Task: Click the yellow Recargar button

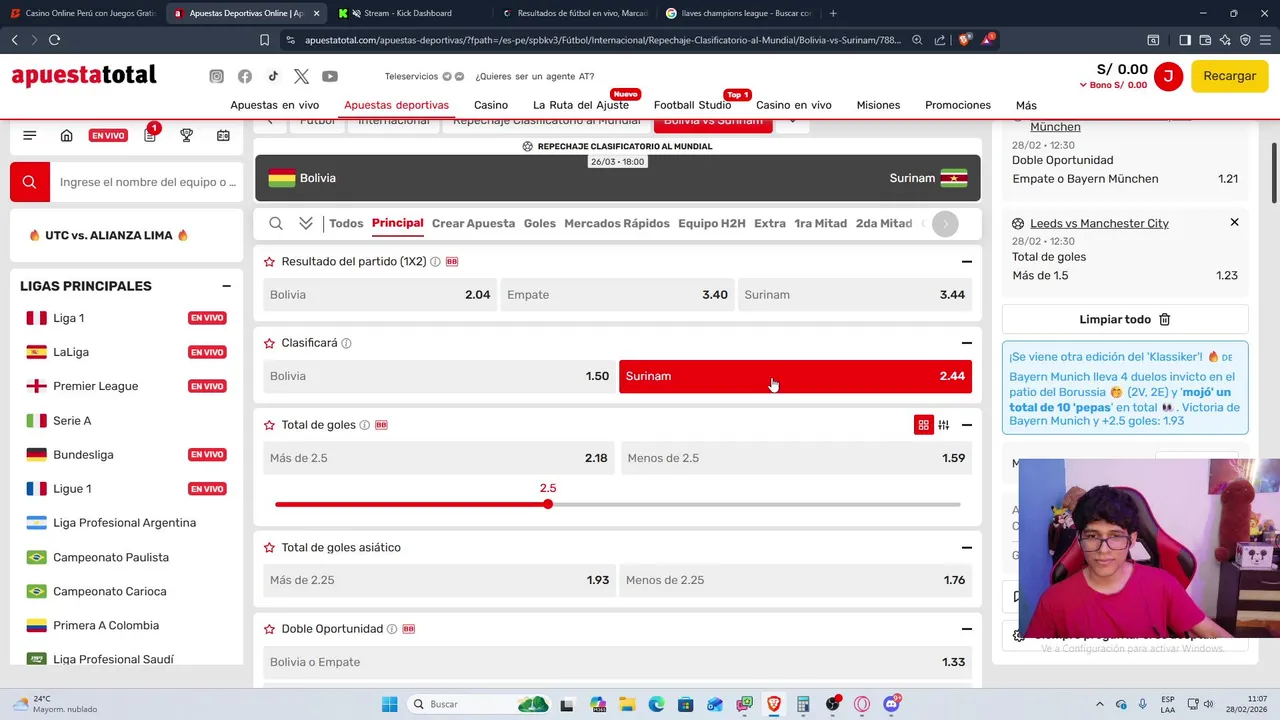Action: click(1229, 76)
